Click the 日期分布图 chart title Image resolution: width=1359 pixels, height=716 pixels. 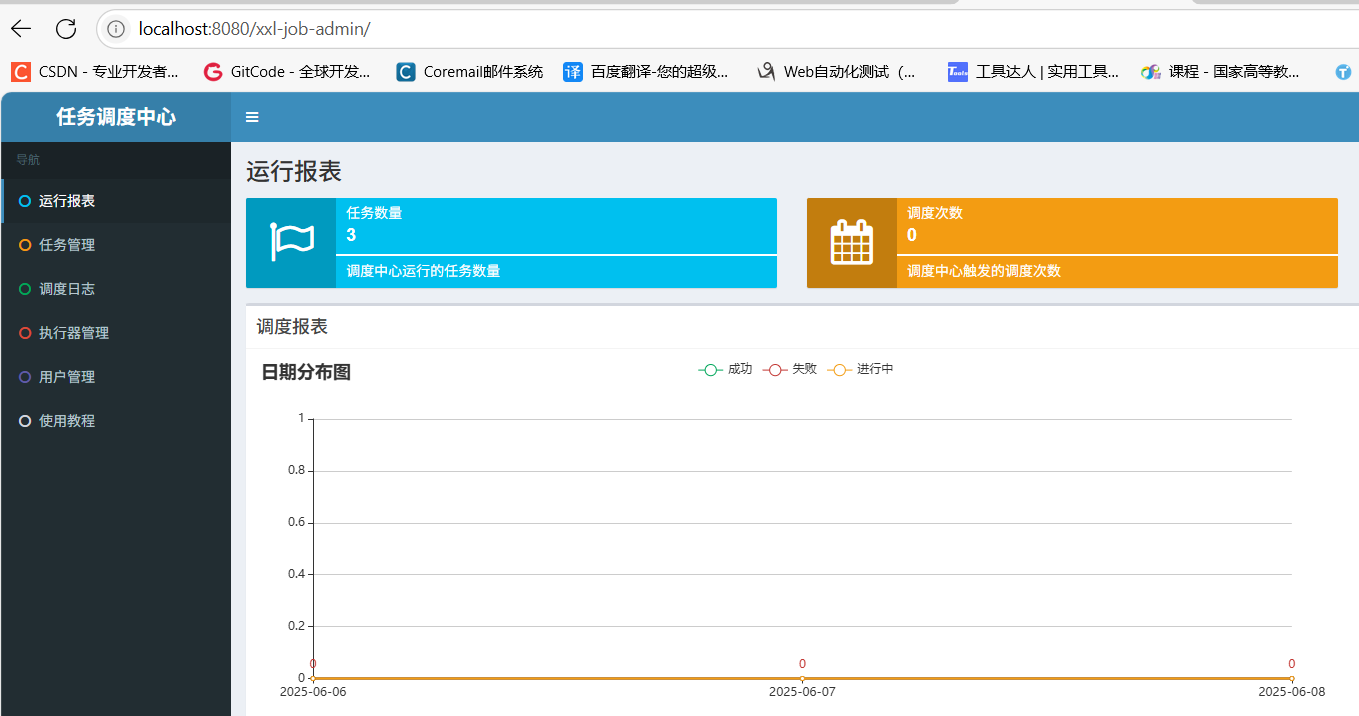click(306, 373)
